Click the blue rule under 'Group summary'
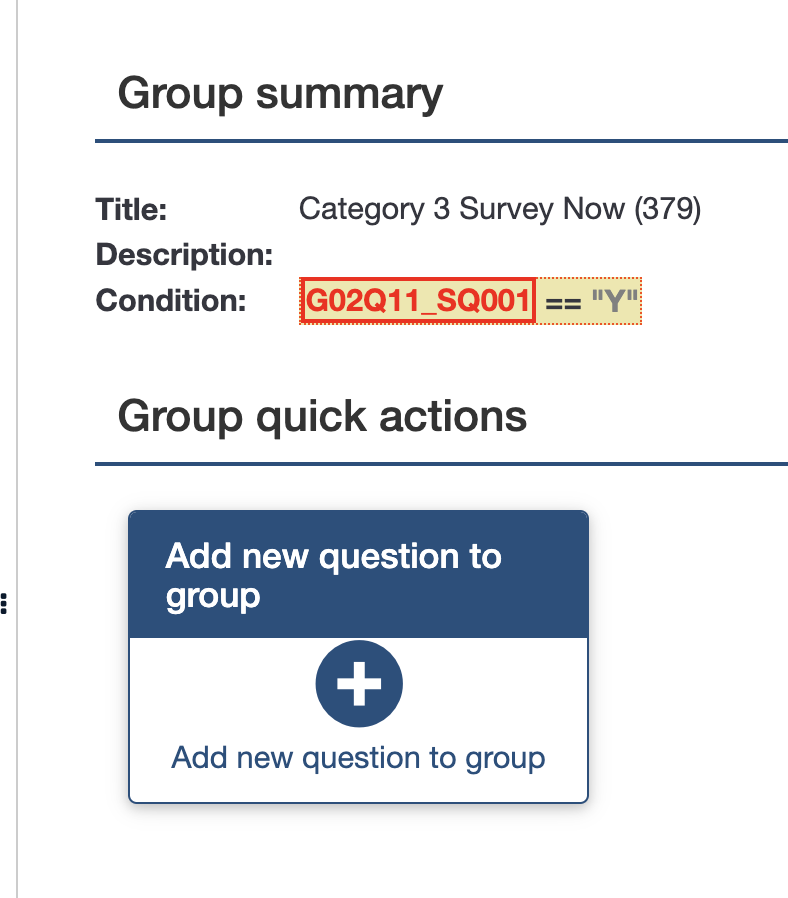This screenshot has width=788, height=898. [440, 142]
